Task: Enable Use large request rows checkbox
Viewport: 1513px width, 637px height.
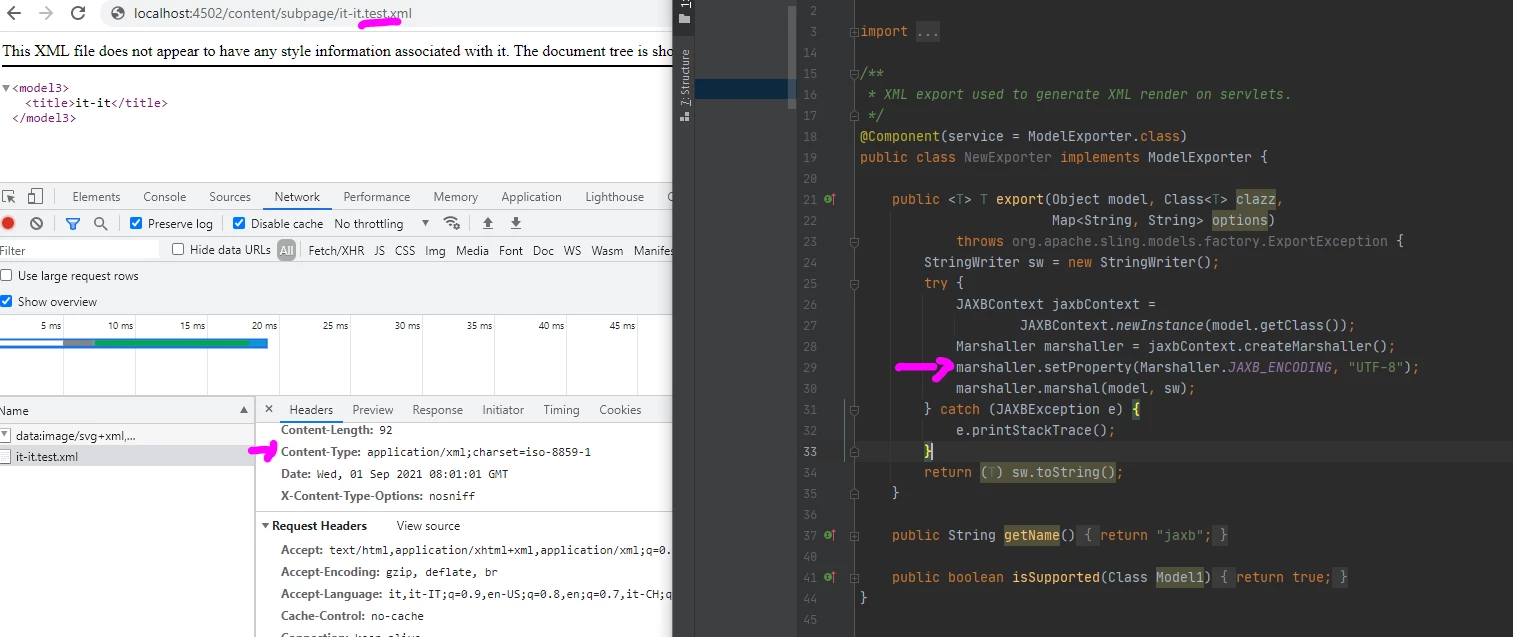Action: (6, 276)
